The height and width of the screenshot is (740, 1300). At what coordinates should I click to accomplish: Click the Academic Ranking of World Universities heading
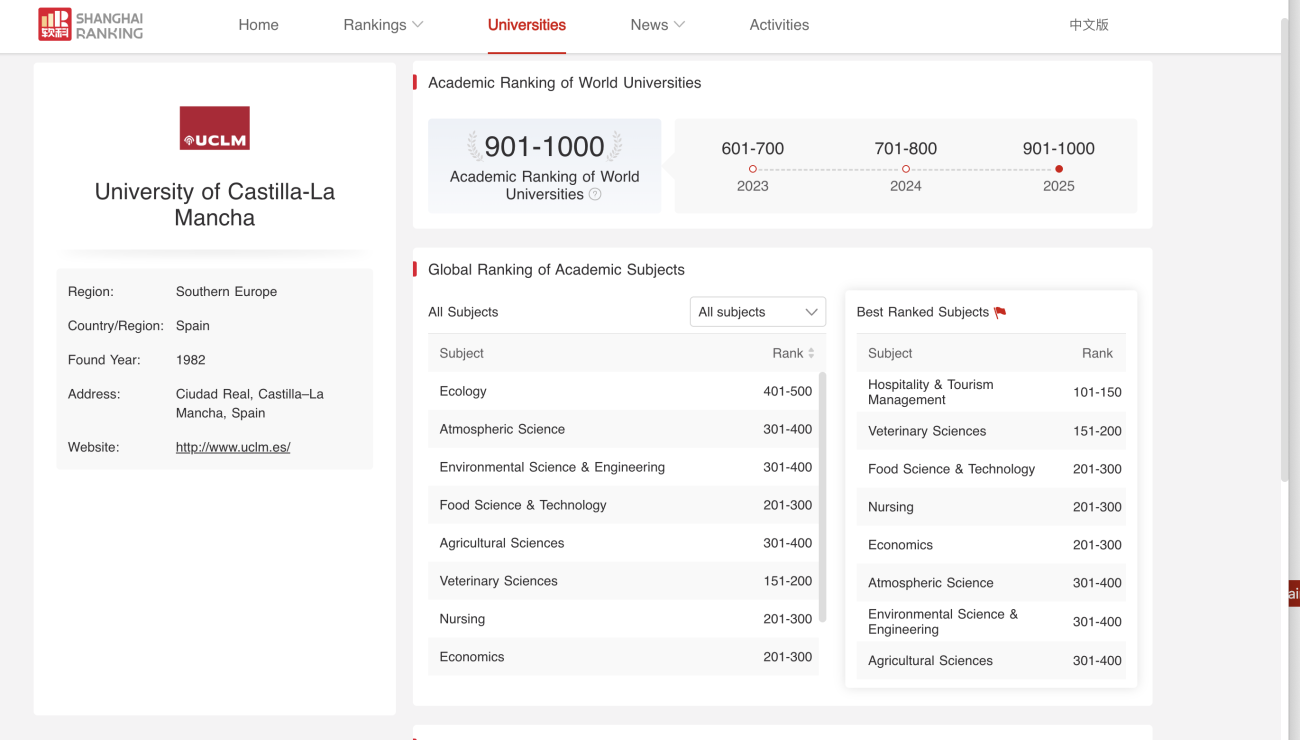[x=564, y=83]
